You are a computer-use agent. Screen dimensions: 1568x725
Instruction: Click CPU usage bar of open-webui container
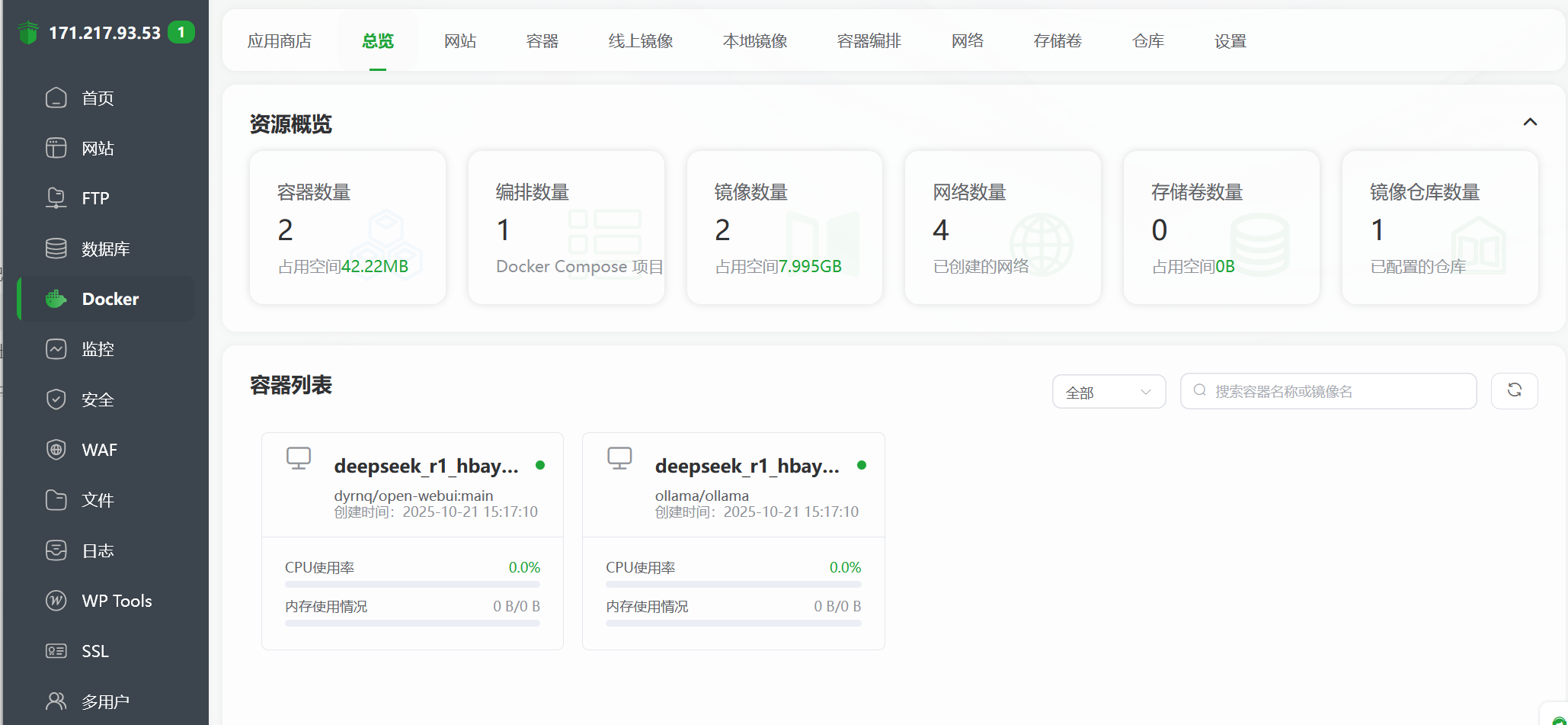coord(412,585)
